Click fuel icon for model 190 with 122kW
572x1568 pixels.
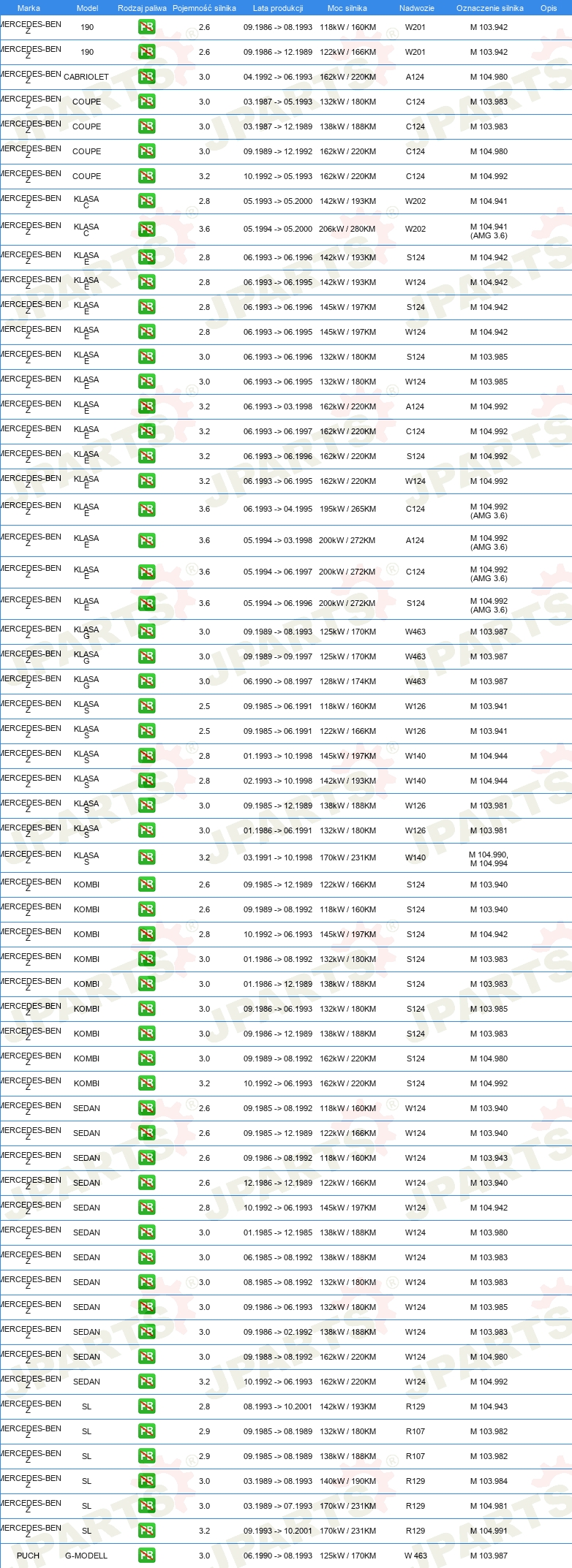(146, 52)
